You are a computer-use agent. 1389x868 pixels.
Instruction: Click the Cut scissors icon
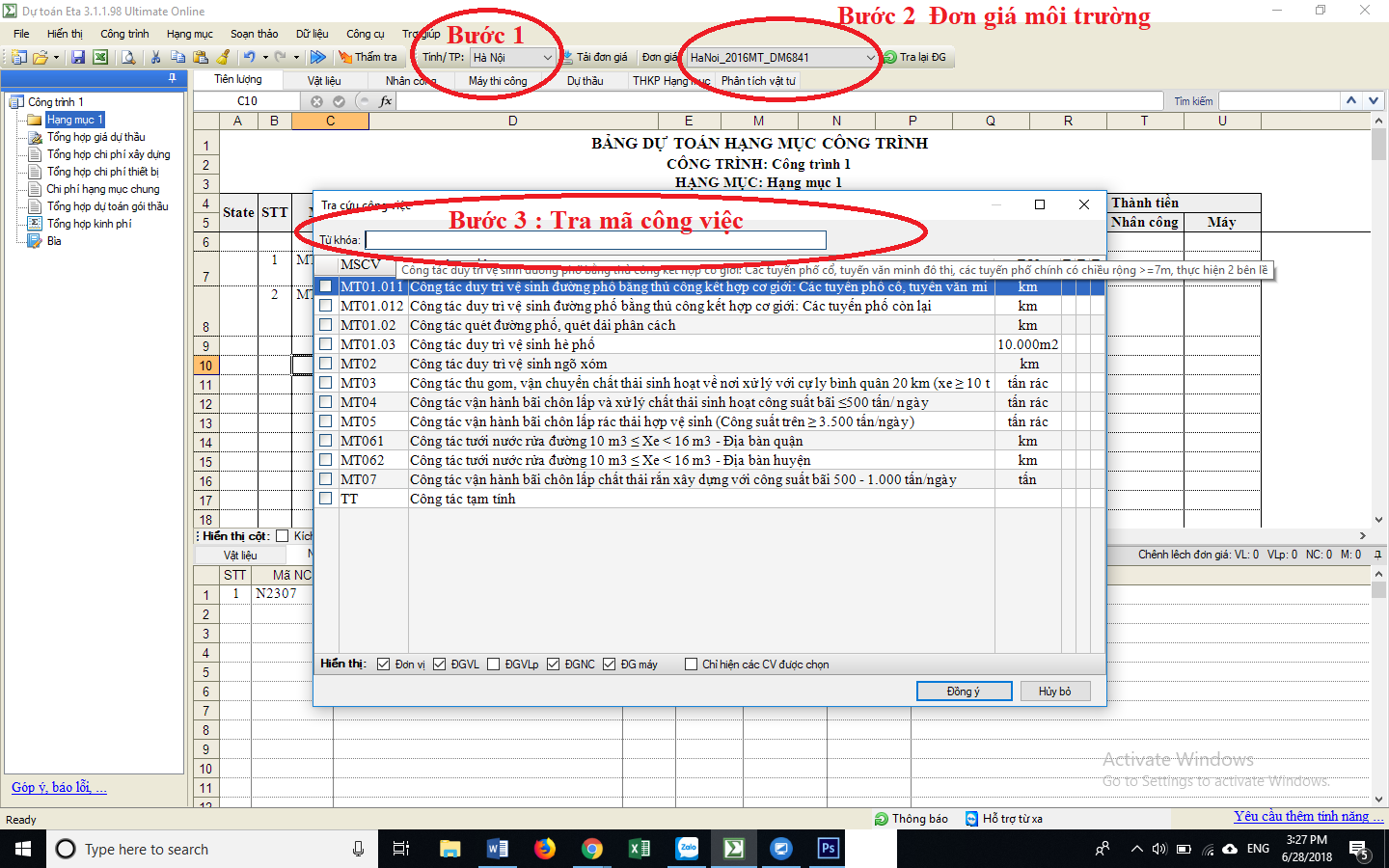tap(155, 58)
